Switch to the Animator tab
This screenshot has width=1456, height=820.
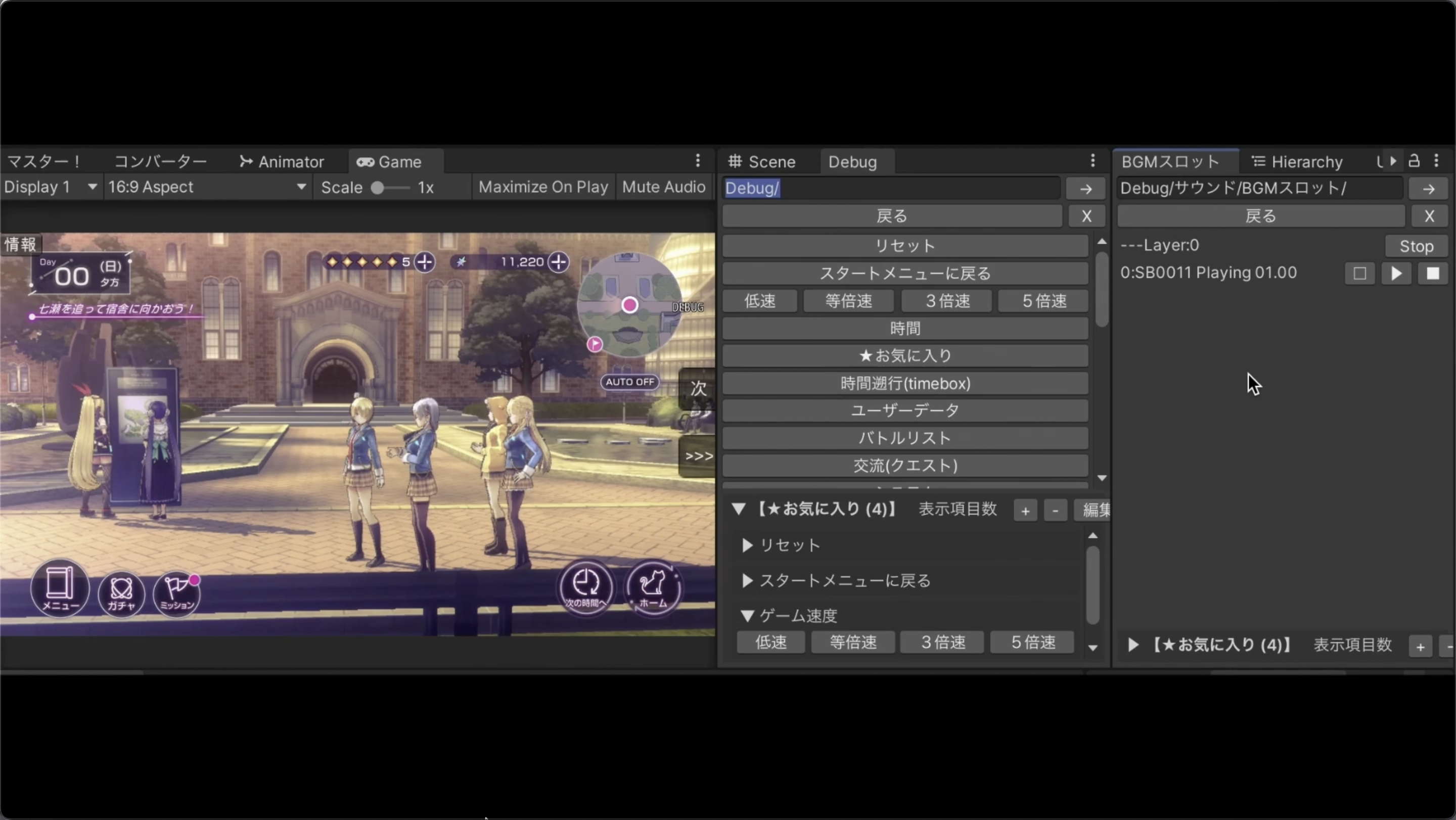[x=282, y=162]
